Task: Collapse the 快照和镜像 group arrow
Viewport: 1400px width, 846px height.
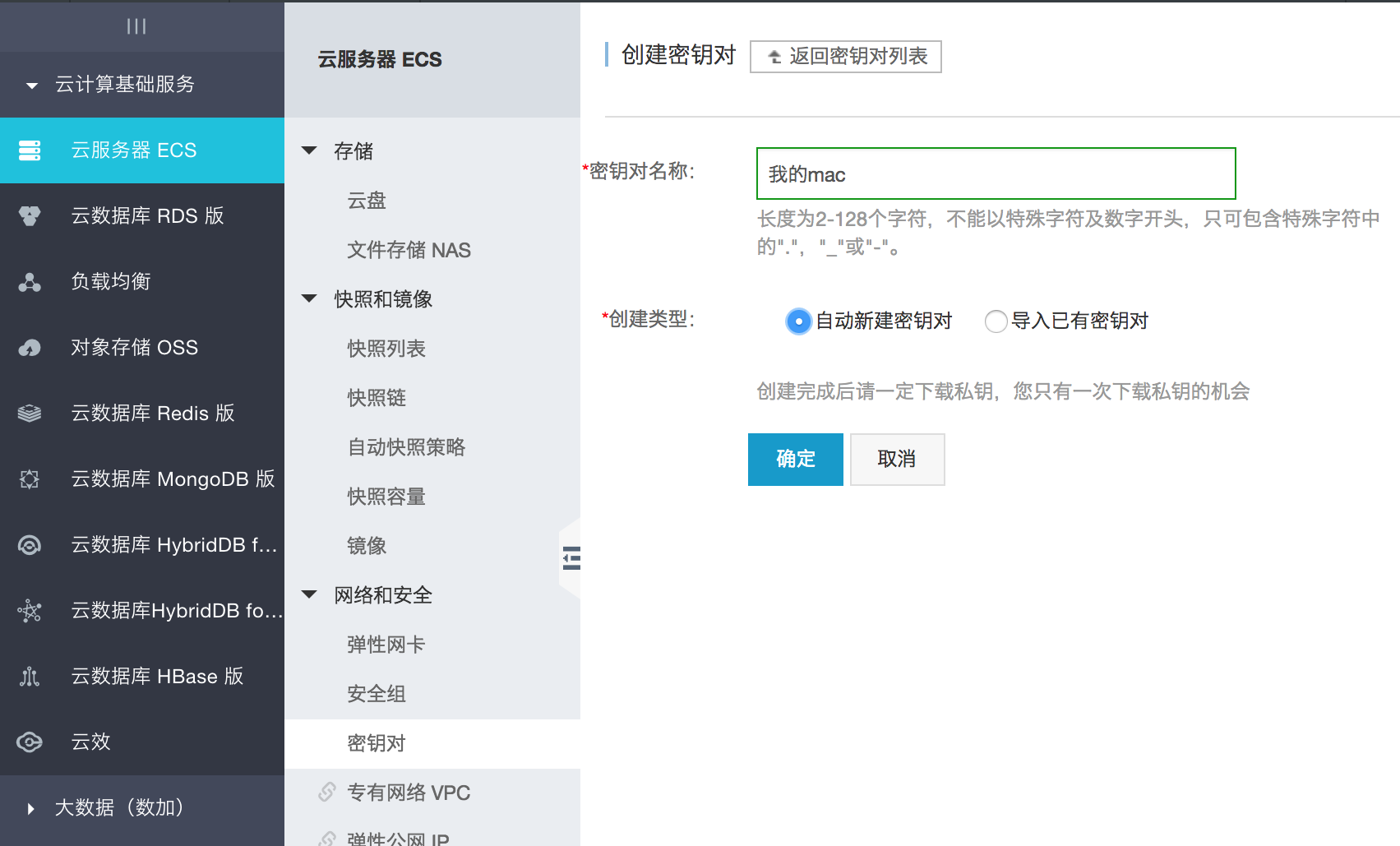Action: [x=309, y=298]
